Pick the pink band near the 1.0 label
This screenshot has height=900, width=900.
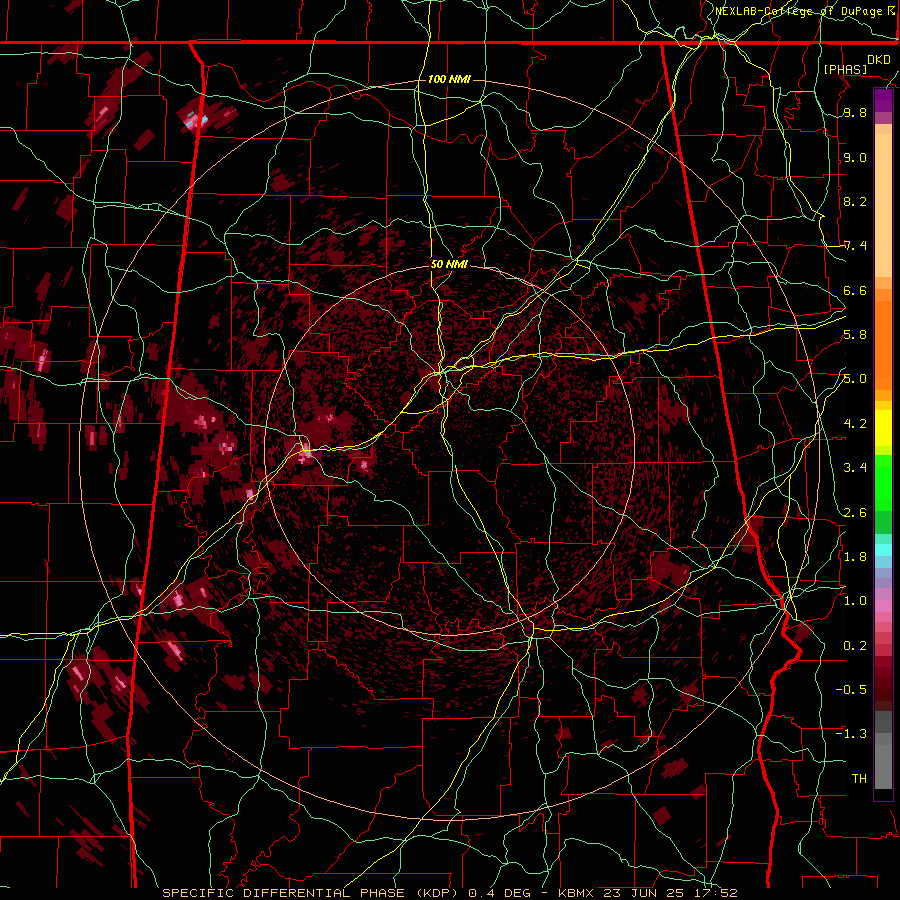[x=883, y=606]
